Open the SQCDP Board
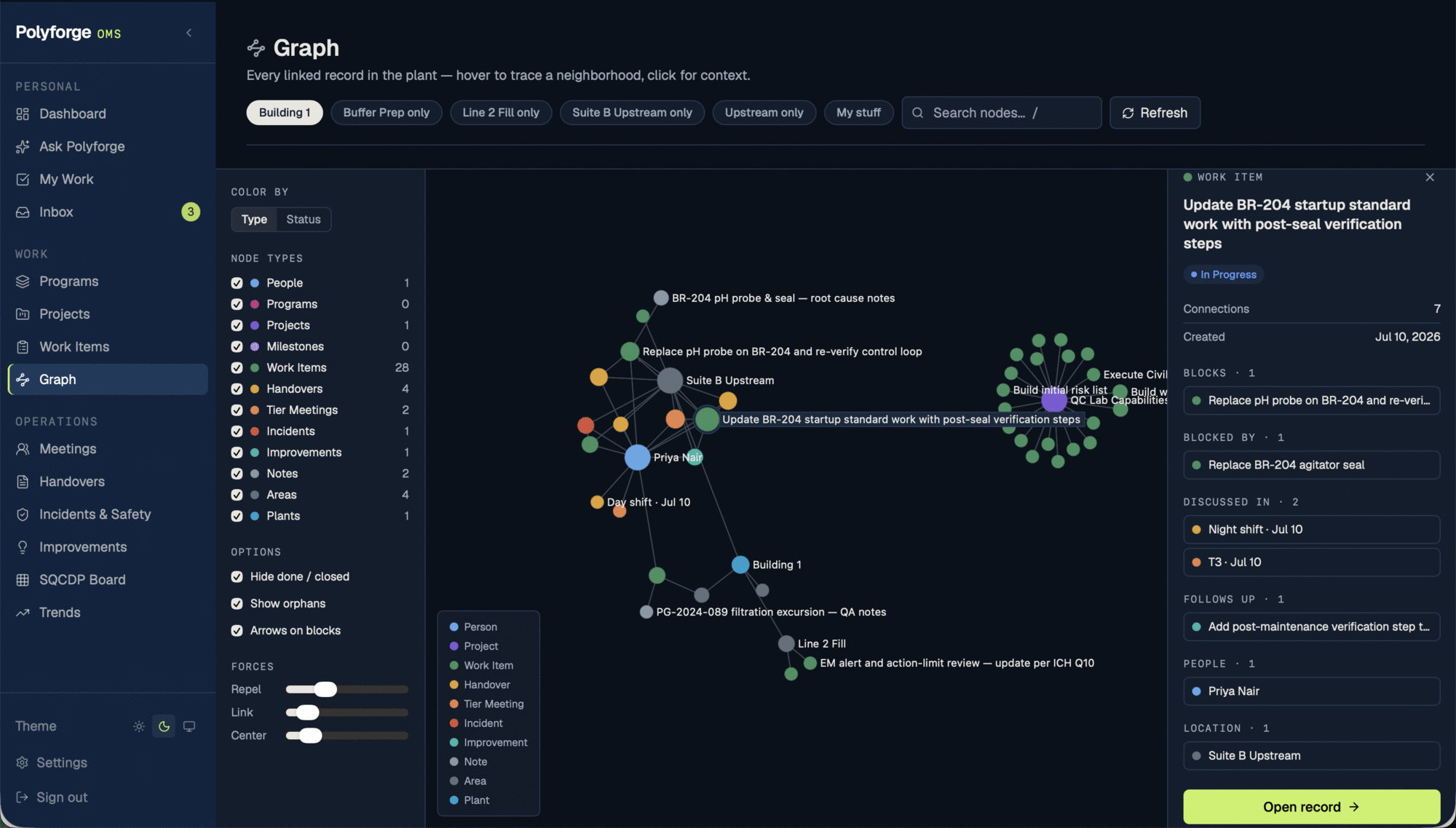Viewport: 1456px width, 828px height. tap(108, 580)
